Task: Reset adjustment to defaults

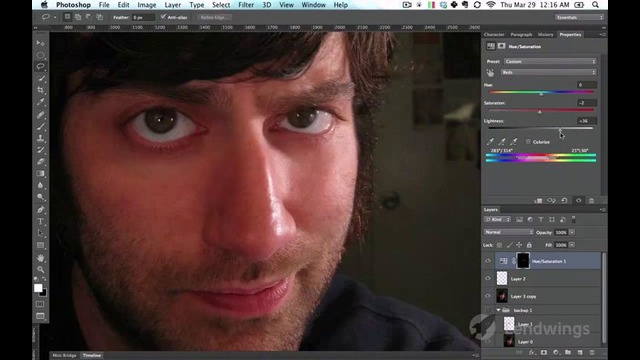Action: 564,200
